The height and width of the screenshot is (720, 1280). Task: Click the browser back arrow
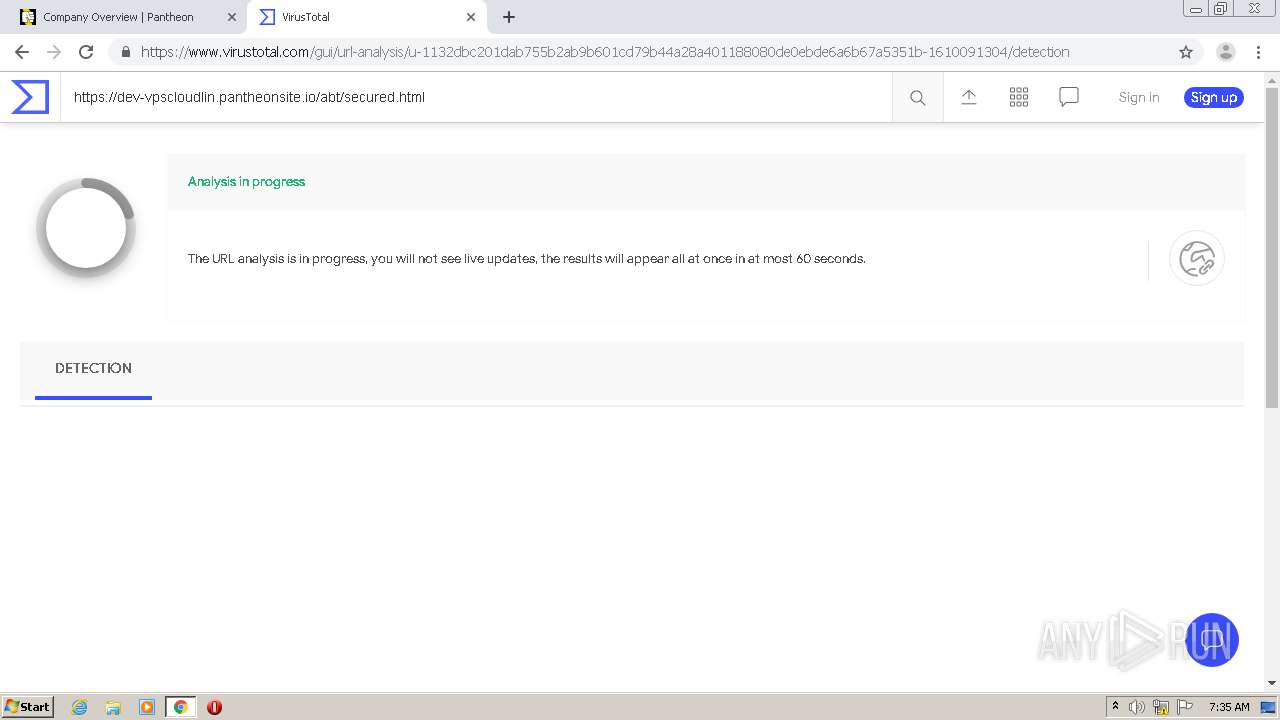coord(22,52)
